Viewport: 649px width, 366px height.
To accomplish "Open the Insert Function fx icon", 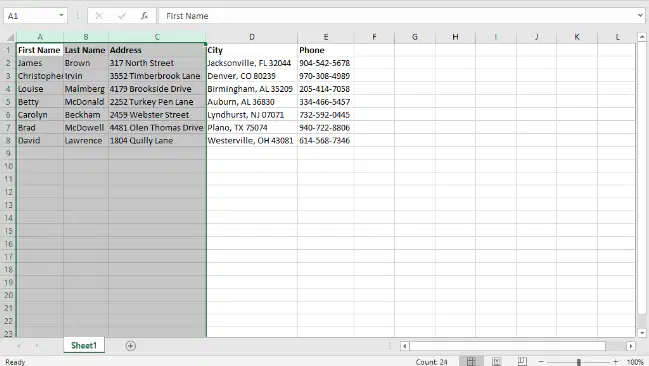I will 144,16.
